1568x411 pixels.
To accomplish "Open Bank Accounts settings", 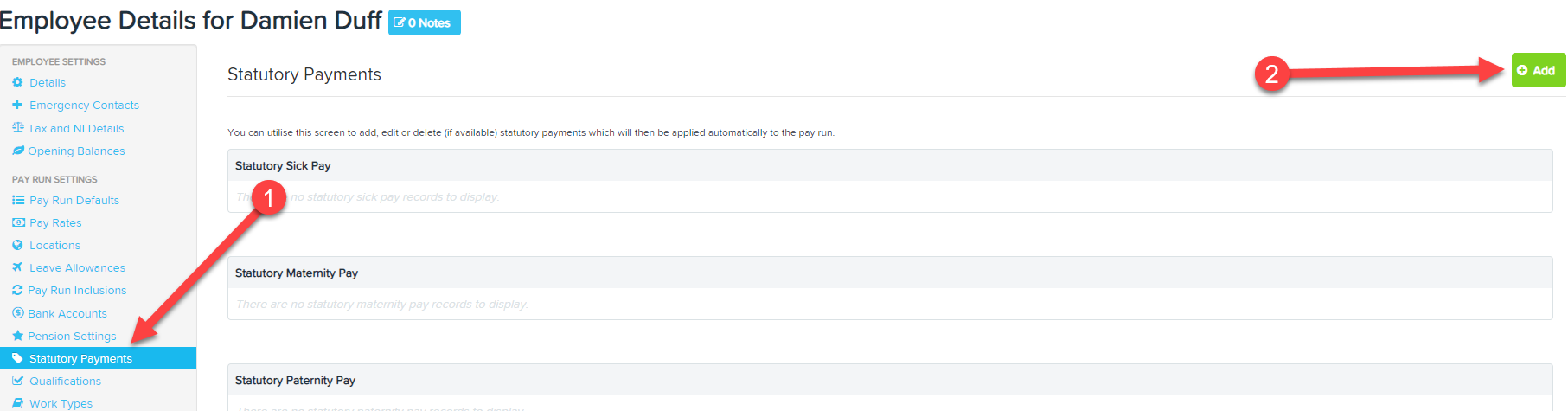I will pos(67,313).
